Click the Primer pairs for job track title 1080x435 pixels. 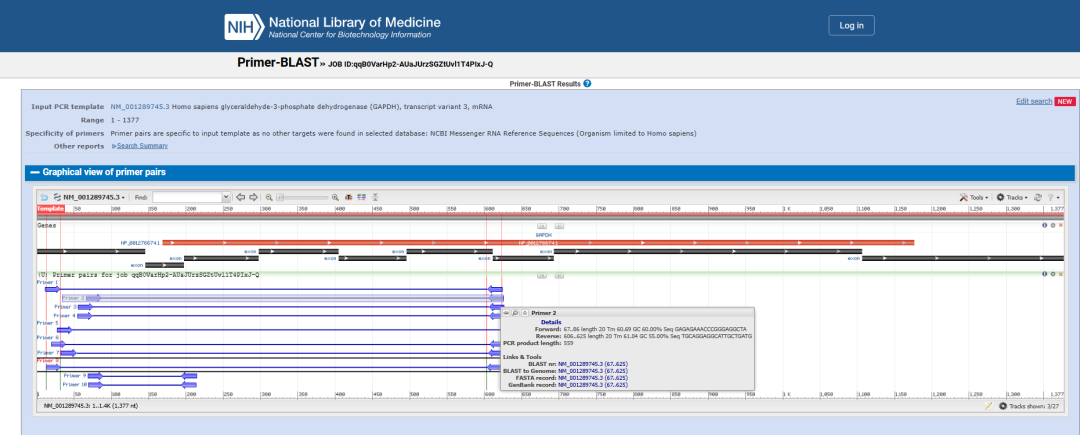point(148,275)
